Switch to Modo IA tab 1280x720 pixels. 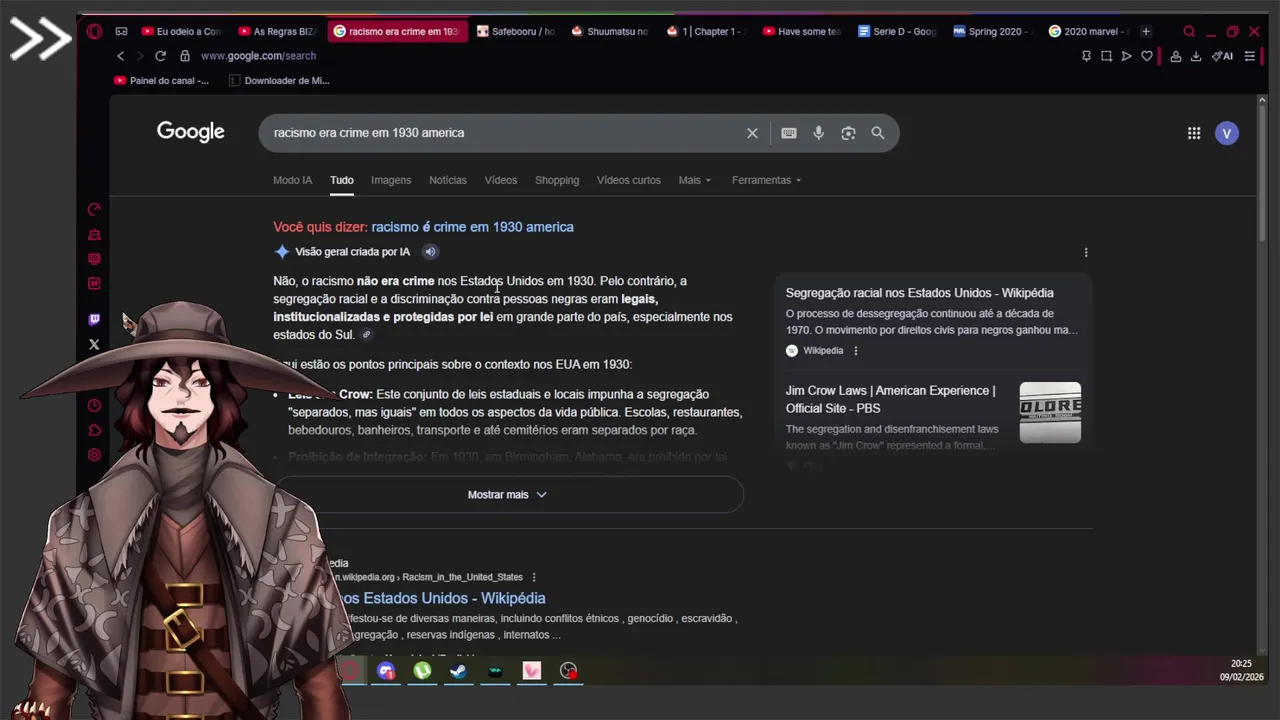(x=293, y=180)
